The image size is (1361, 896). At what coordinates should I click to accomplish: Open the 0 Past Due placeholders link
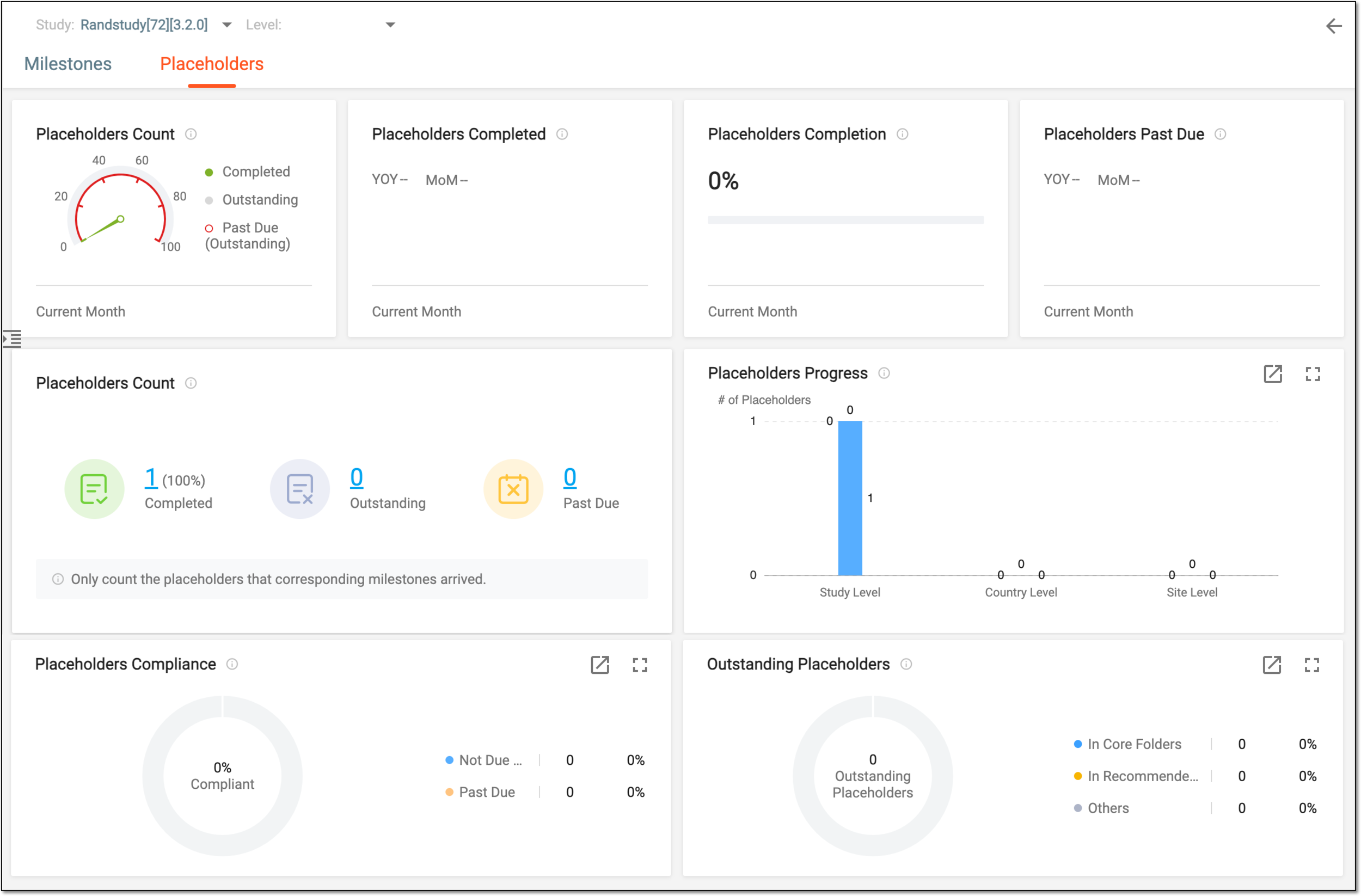(x=569, y=477)
